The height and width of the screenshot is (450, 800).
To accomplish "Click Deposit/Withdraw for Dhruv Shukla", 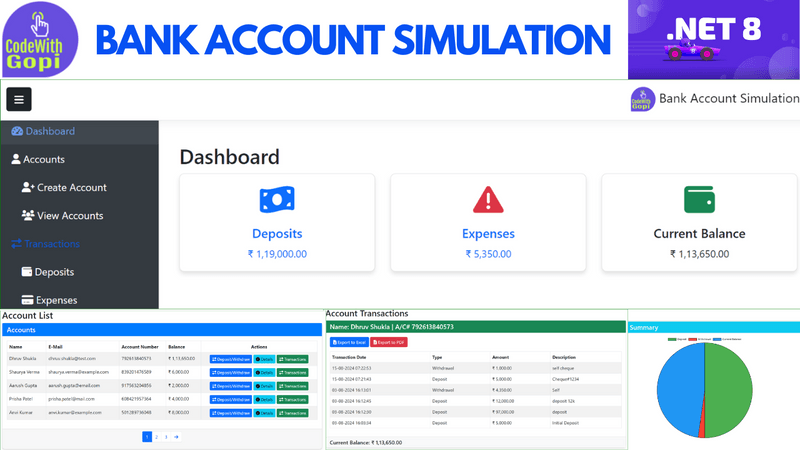I will (229, 358).
